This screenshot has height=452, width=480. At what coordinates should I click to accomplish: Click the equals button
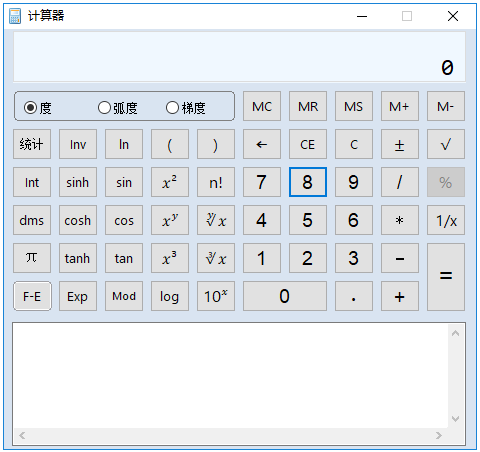pyautogui.click(x=446, y=277)
